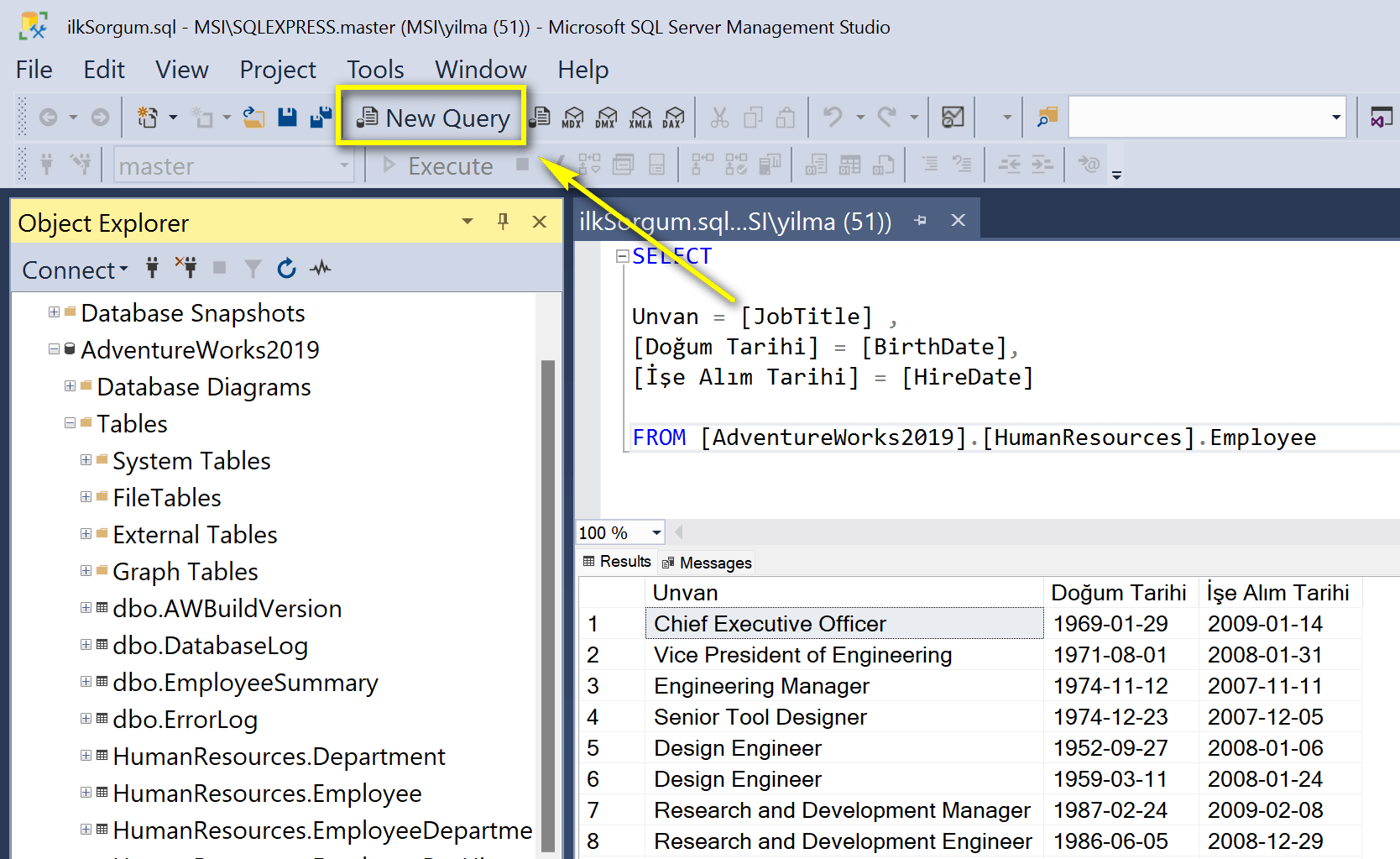The height and width of the screenshot is (859, 1400).
Task: Expand the Database Diagrams node
Action: click(x=70, y=386)
